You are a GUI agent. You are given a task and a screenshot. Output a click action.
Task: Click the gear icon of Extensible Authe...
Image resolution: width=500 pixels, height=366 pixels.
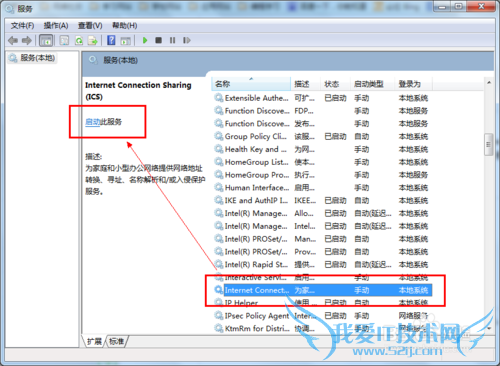click(219, 98)
